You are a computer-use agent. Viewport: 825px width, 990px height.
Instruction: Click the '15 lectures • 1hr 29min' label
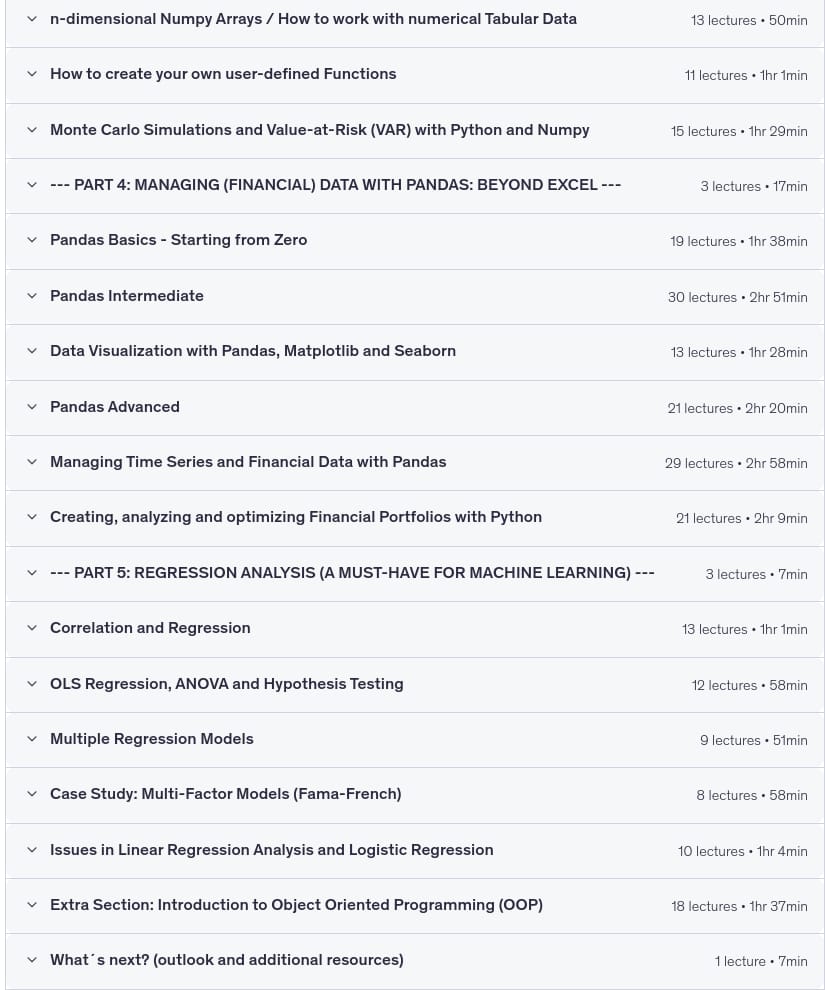pyautogui.click(x=739, y=131)
